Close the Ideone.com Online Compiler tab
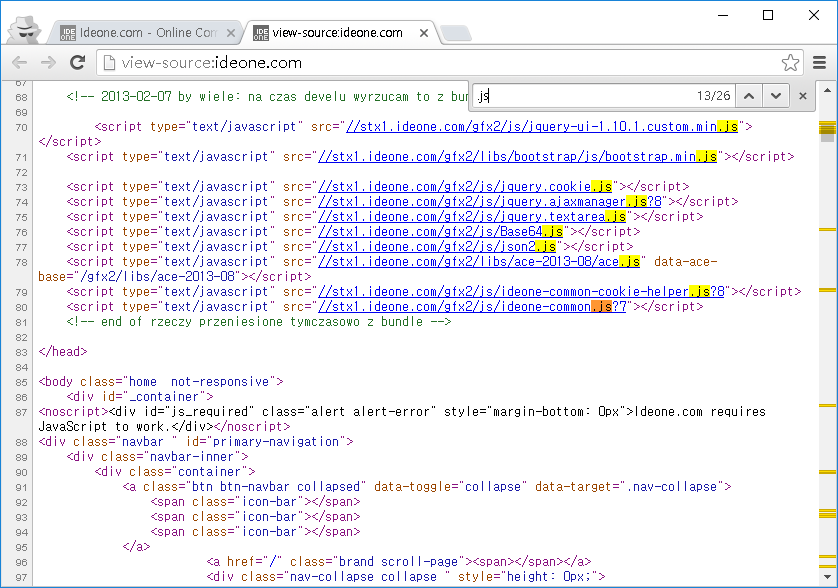 [x=231, y=33]
